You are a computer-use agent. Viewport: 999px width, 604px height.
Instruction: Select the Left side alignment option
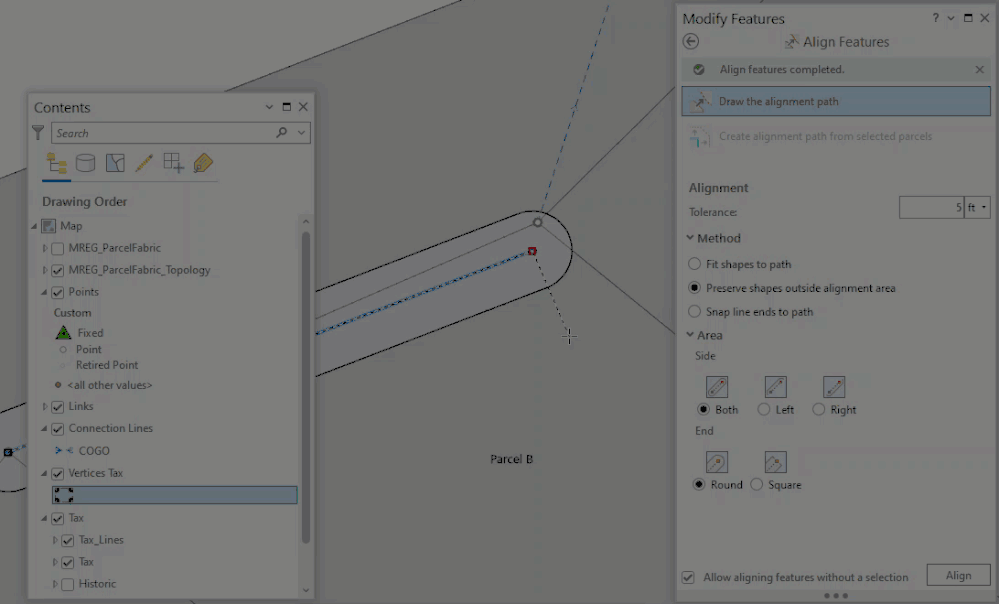(x=763, y=409)
